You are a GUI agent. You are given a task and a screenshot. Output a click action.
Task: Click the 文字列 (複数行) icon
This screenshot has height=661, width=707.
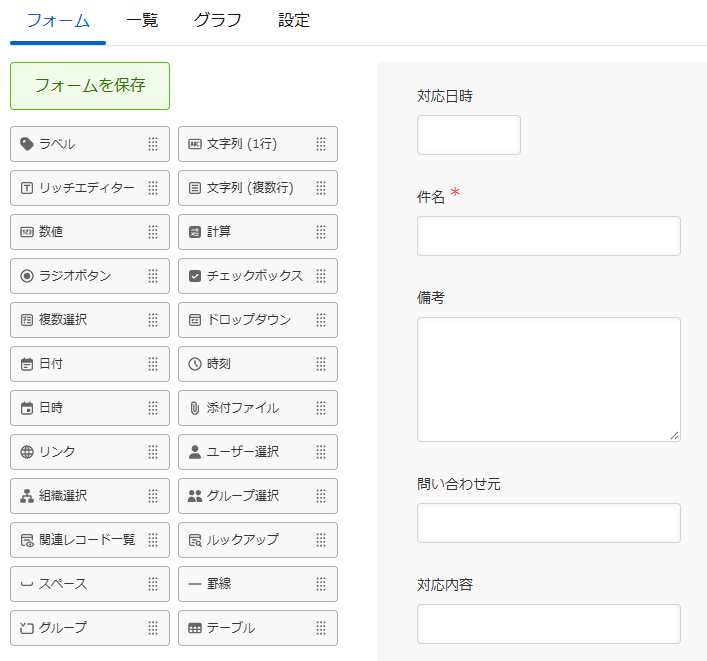[195, 188]
